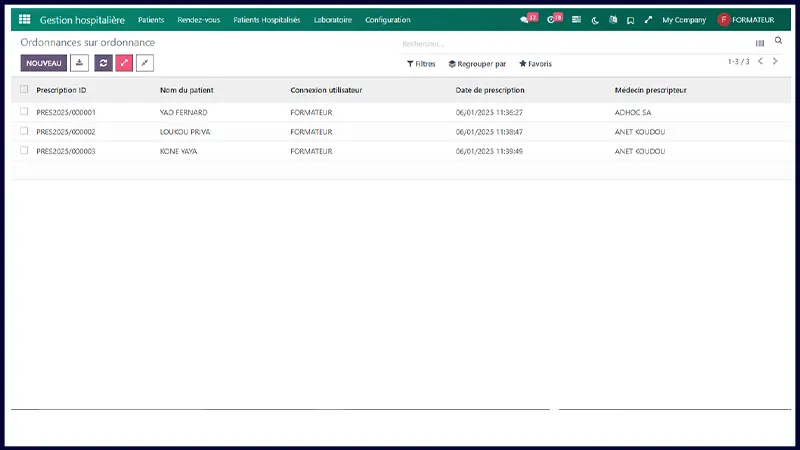Open record PRES2025/000001

66,112
